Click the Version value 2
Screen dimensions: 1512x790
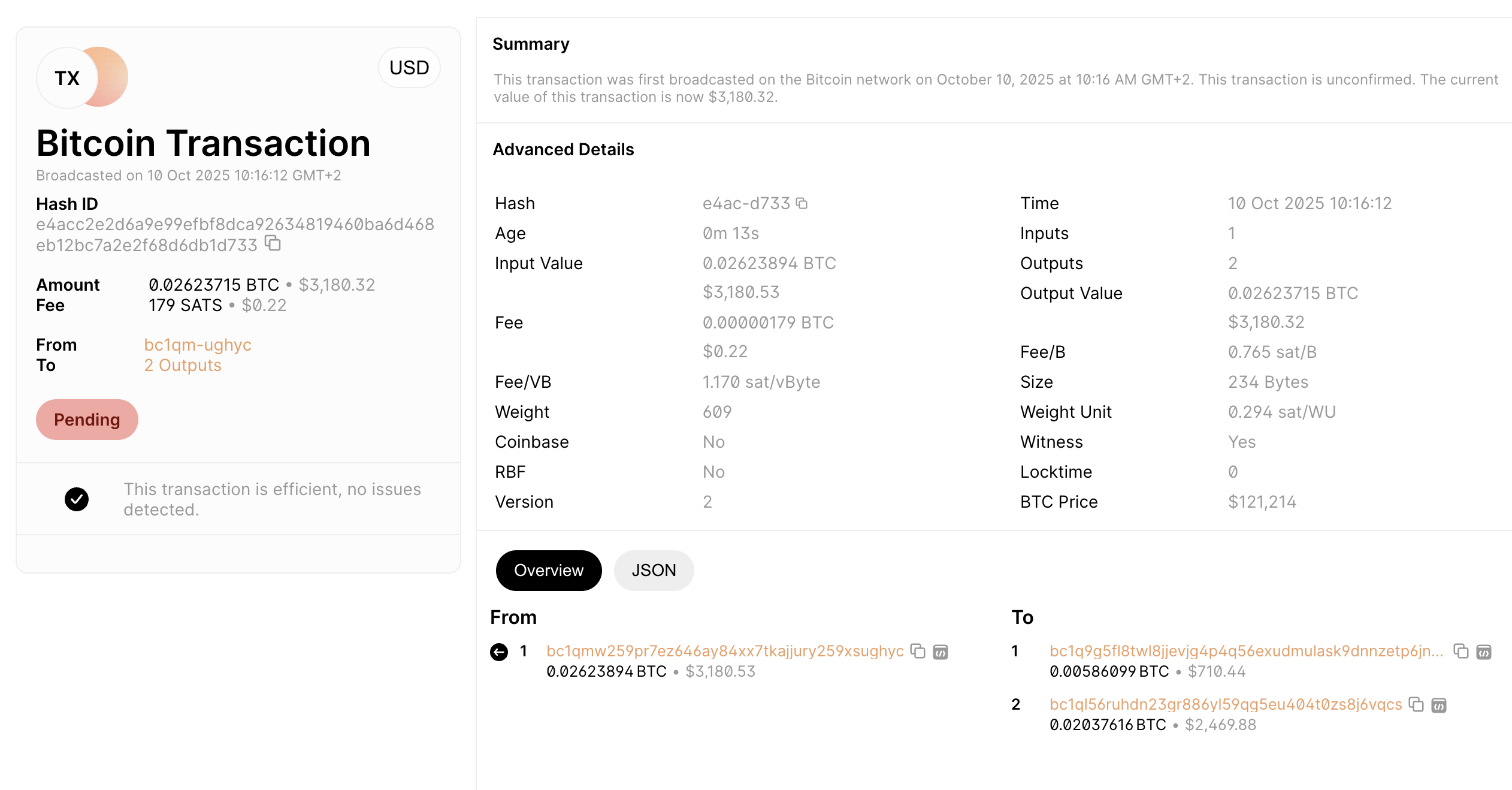point(707,502)
